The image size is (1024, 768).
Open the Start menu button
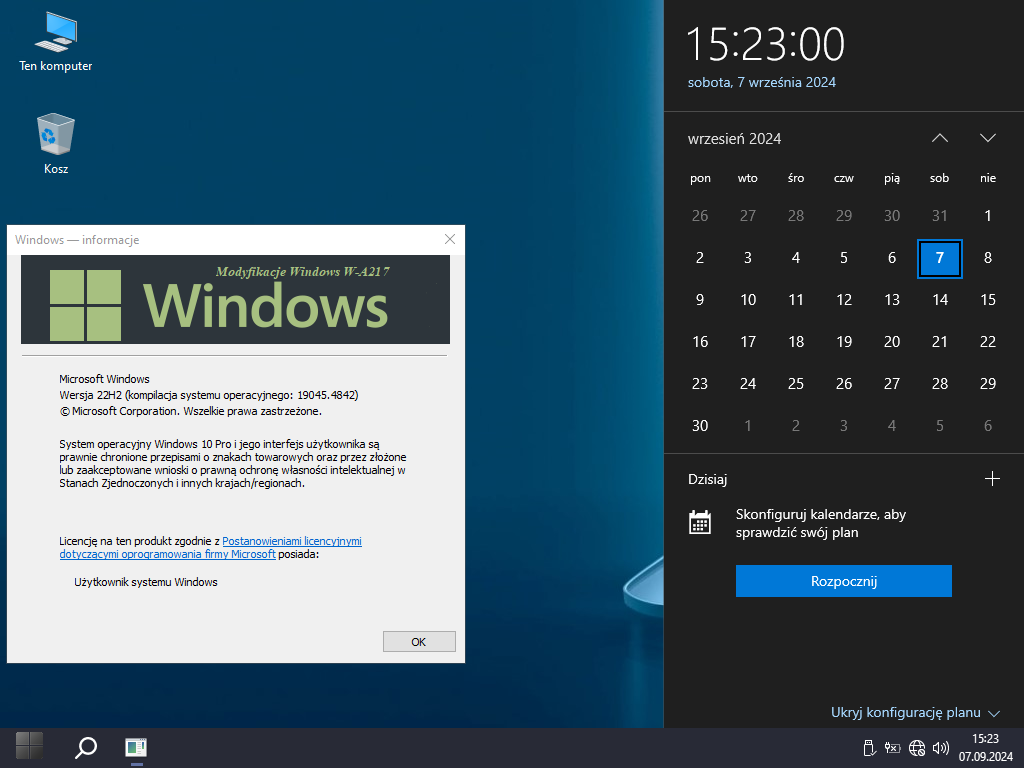click(x=29, y=746)
